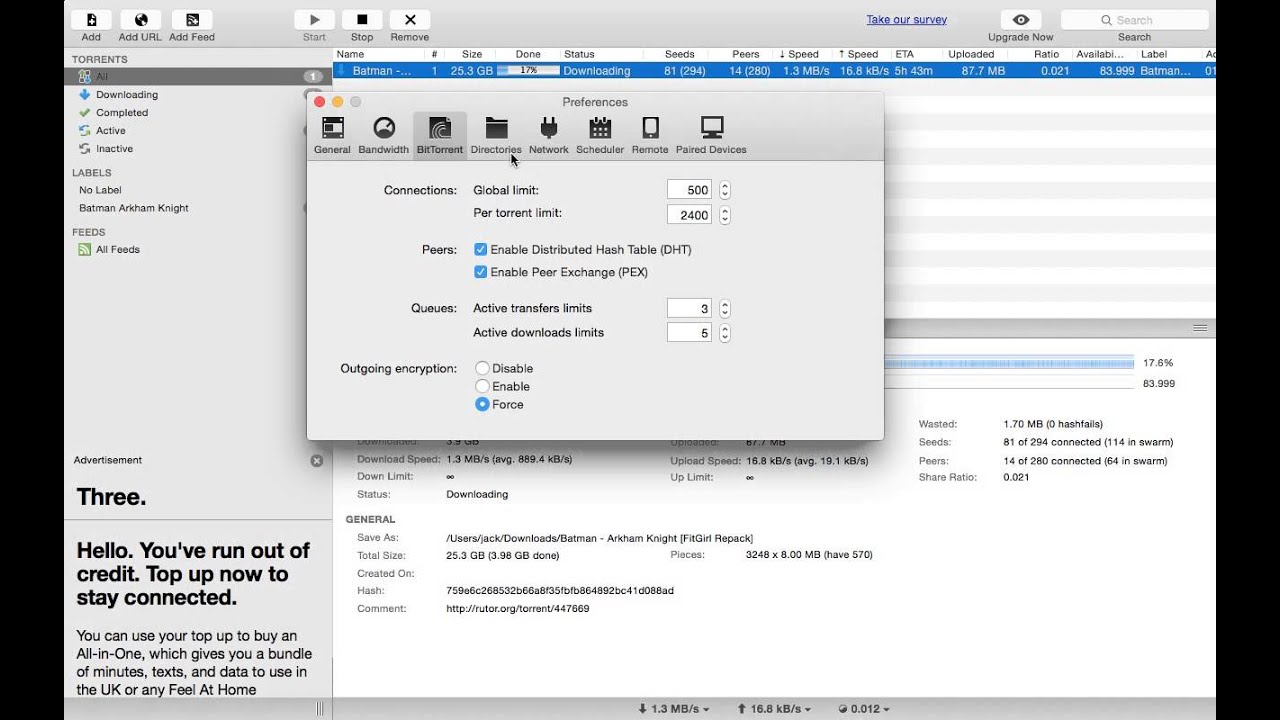Screen dimensions: 1280x720
Task: Click the Start play icon
Action: tap(315, 19)
